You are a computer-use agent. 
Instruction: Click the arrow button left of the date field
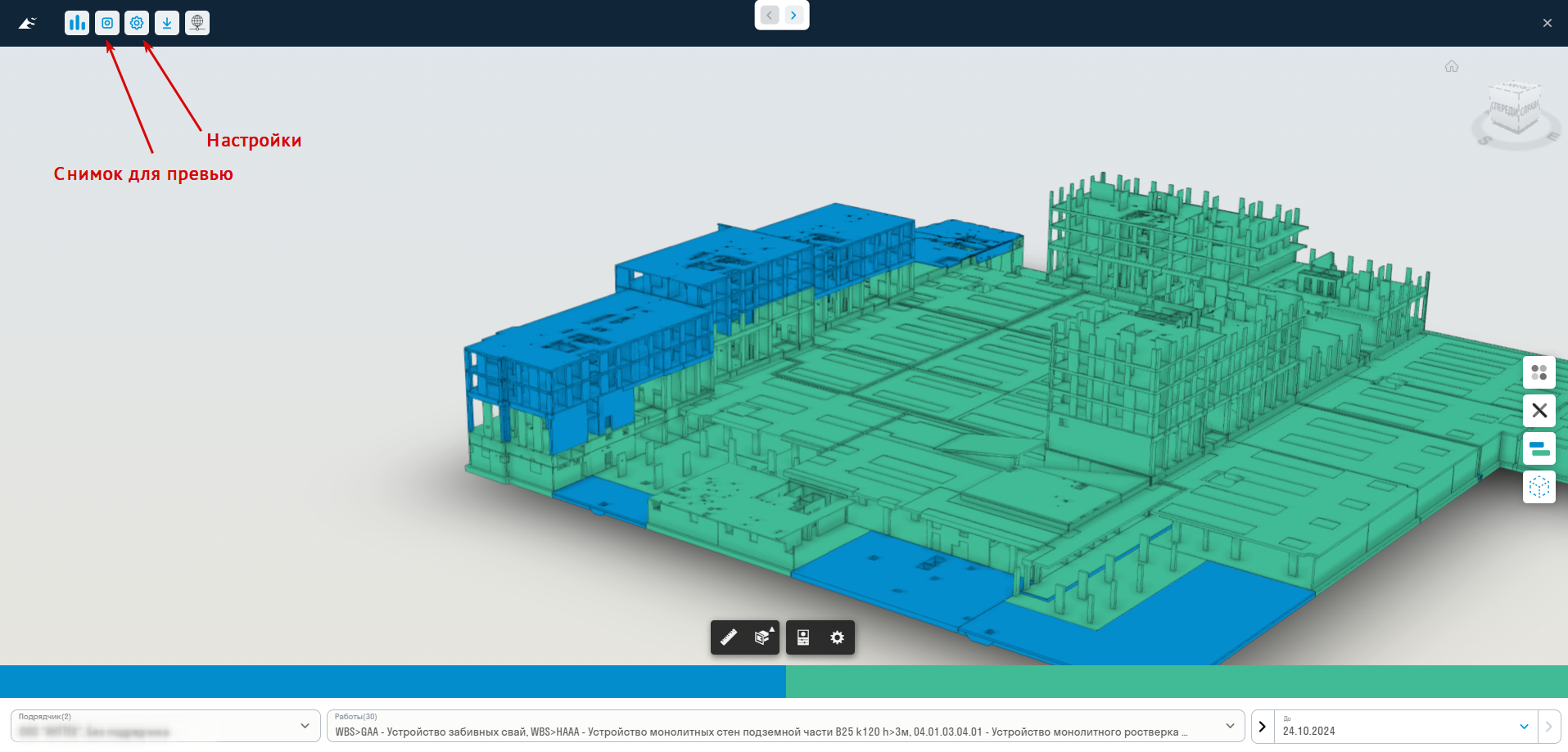point(1263,727)
